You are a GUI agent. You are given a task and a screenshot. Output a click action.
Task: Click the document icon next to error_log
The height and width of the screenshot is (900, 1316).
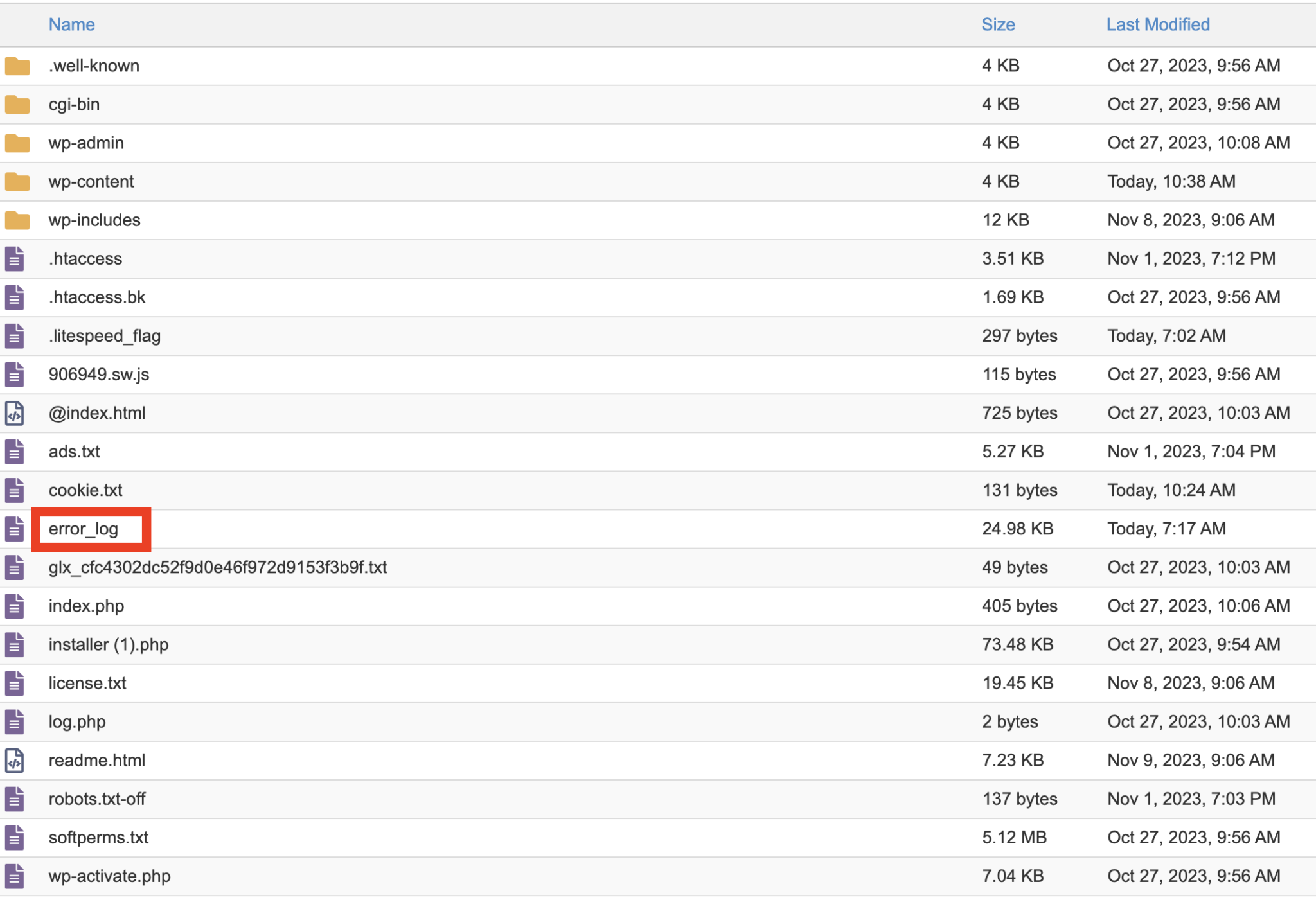pyautogui.click(x=14, y=529)
